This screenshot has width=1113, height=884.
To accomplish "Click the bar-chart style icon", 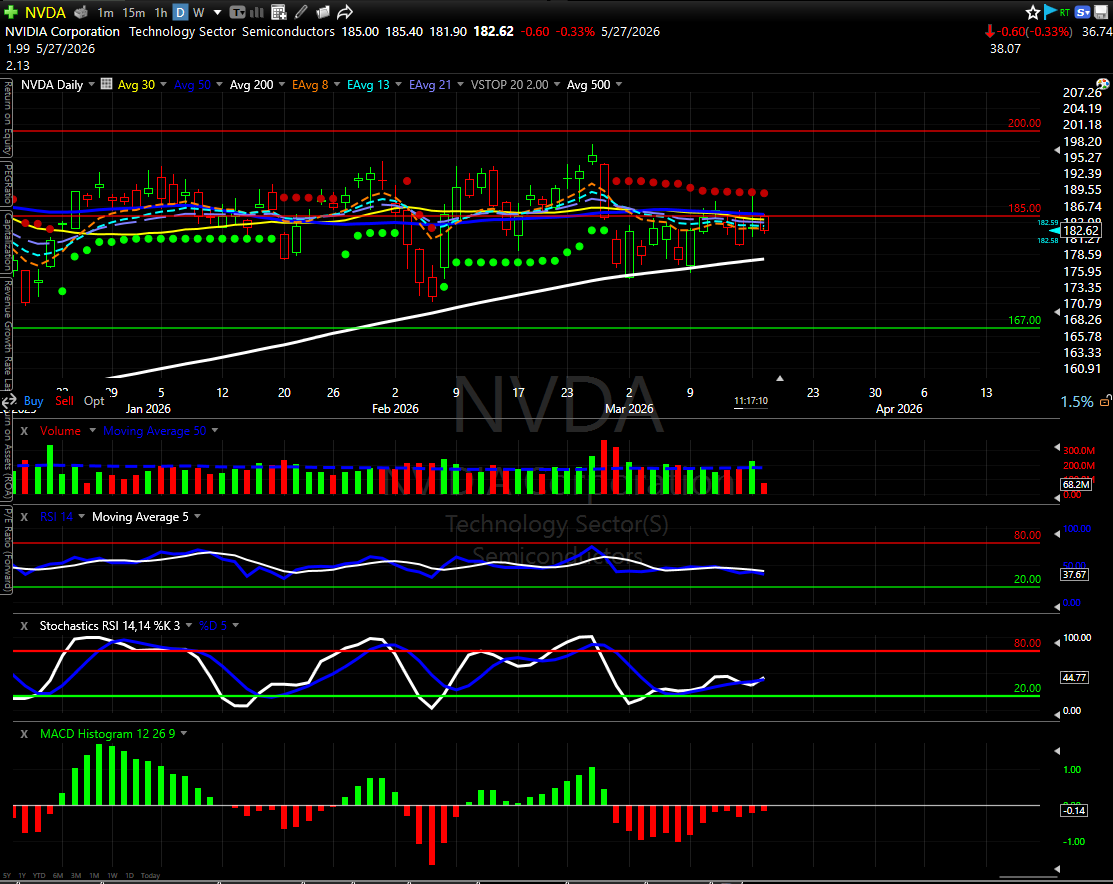I will coord(257,12).
